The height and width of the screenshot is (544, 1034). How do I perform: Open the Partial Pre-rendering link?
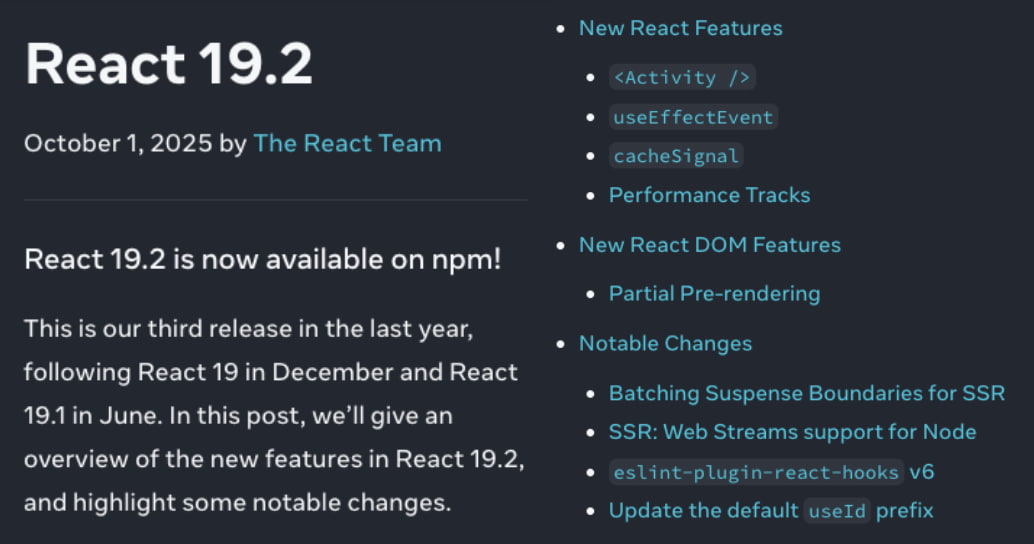click(714, 293)
